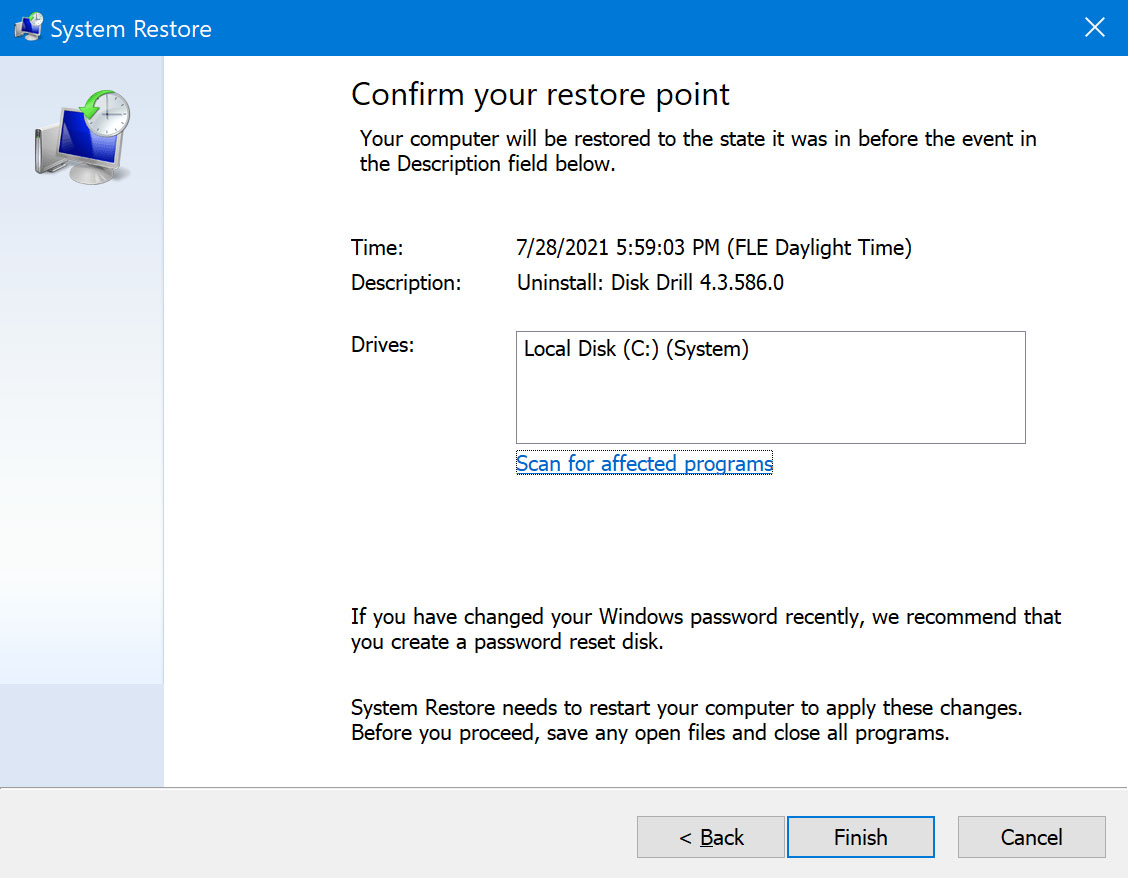This screenshot has height=878, width=1128.
Task: Select Local Disk (C:) (System) drive entry
Action: [x=636, y=349]
